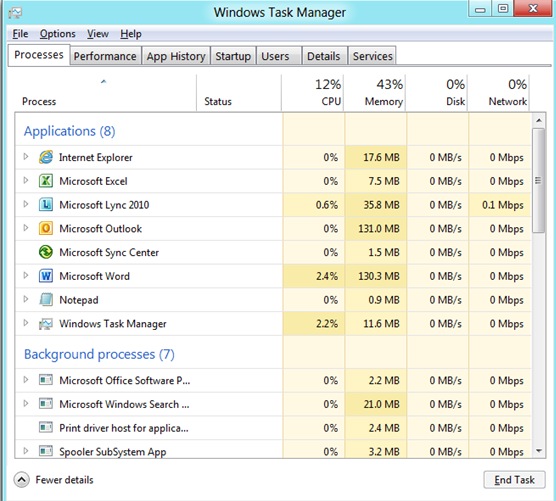Expand the Spooler SubSystem App row
This screenshot has width=556, height=501.
click(26, 451)
